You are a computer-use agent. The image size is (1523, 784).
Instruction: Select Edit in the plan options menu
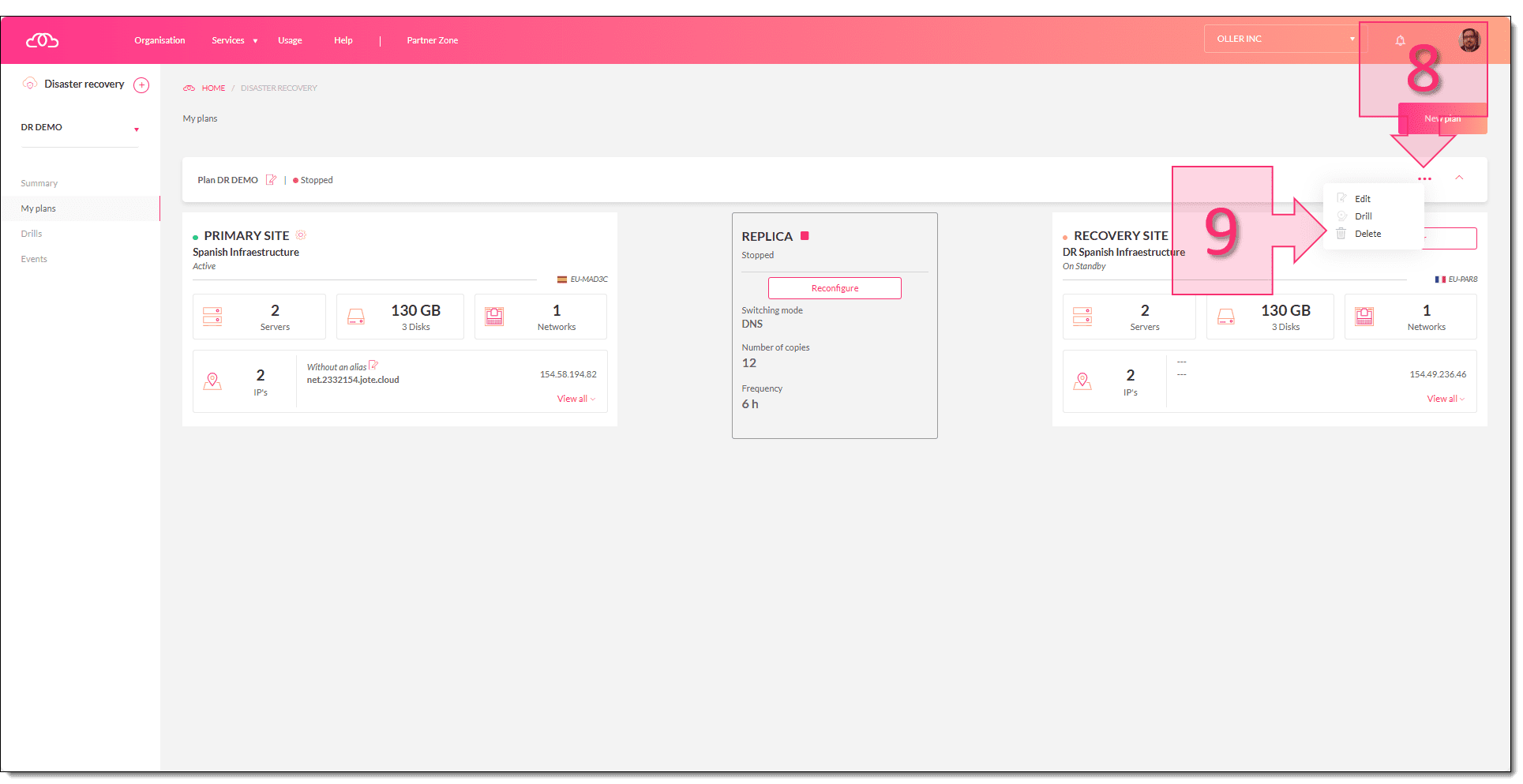tap(1363, 199)
